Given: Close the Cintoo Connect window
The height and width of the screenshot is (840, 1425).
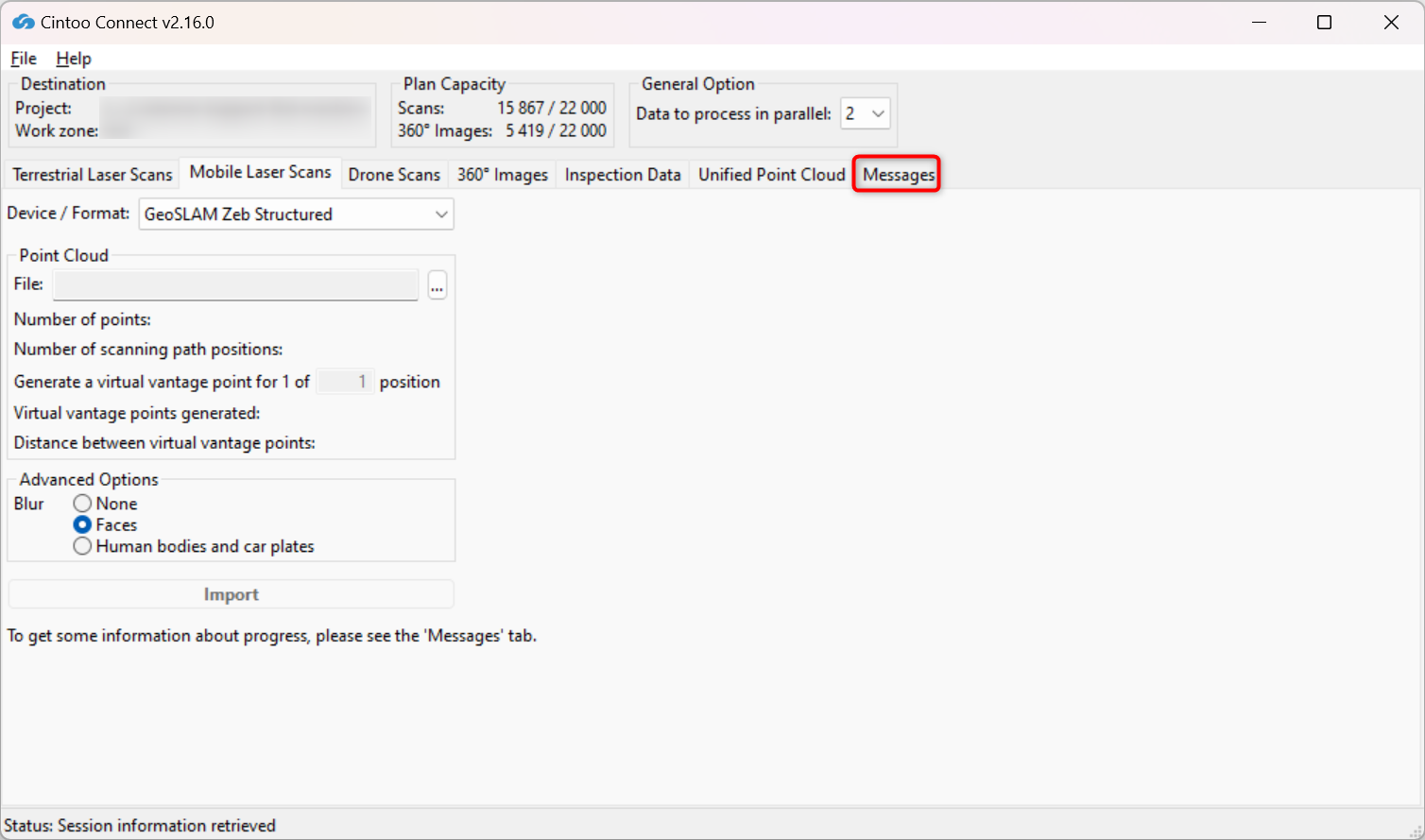Looking at the screenshot, I should click(x=1391, y=22).
